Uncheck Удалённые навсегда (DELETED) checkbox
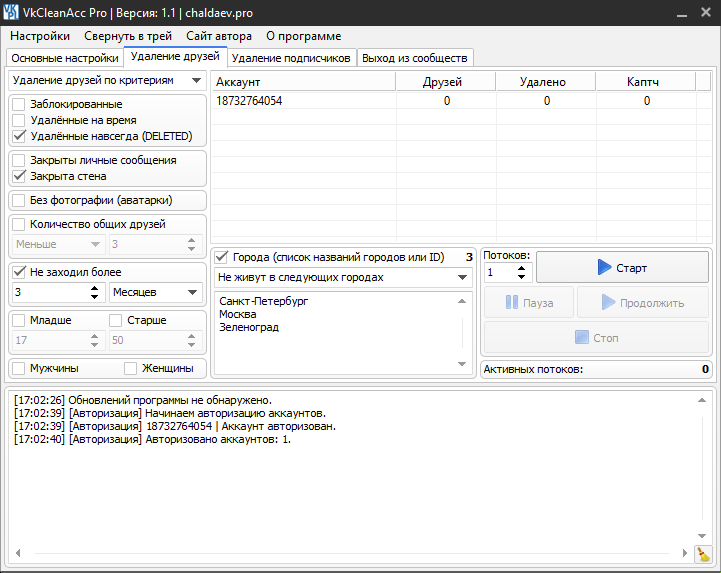The image size is (721, 573). [19, 136]
